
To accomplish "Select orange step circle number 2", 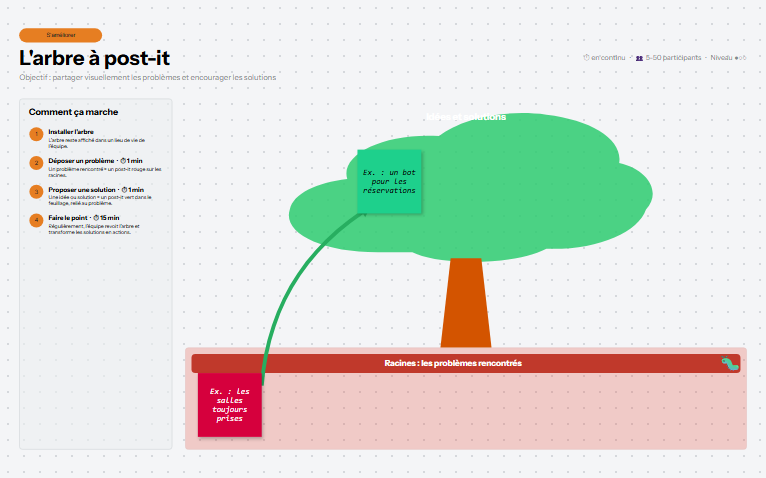I will tap(36, 163).
